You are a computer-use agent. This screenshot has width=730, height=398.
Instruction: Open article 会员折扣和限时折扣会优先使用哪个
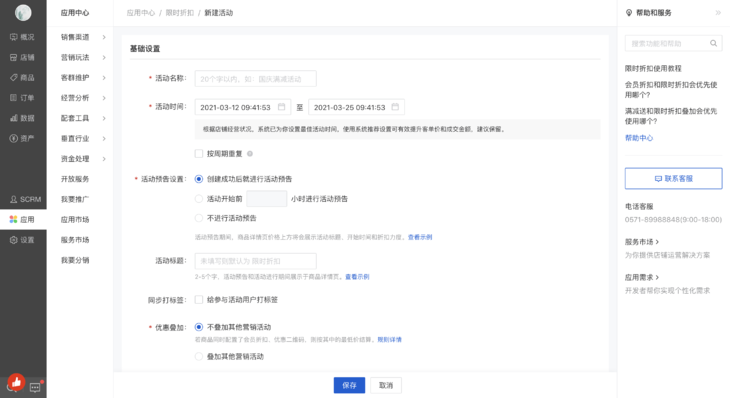[671, 90]
